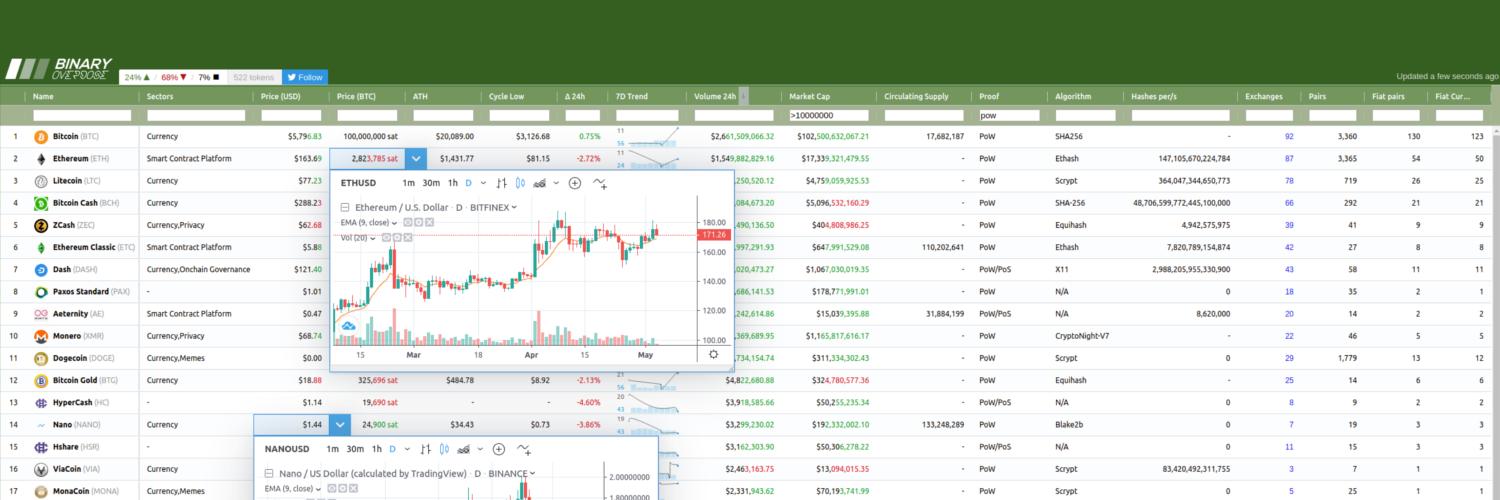
Task: Click the Bitcoin Gold coin icon
Action: click(41, 380)
